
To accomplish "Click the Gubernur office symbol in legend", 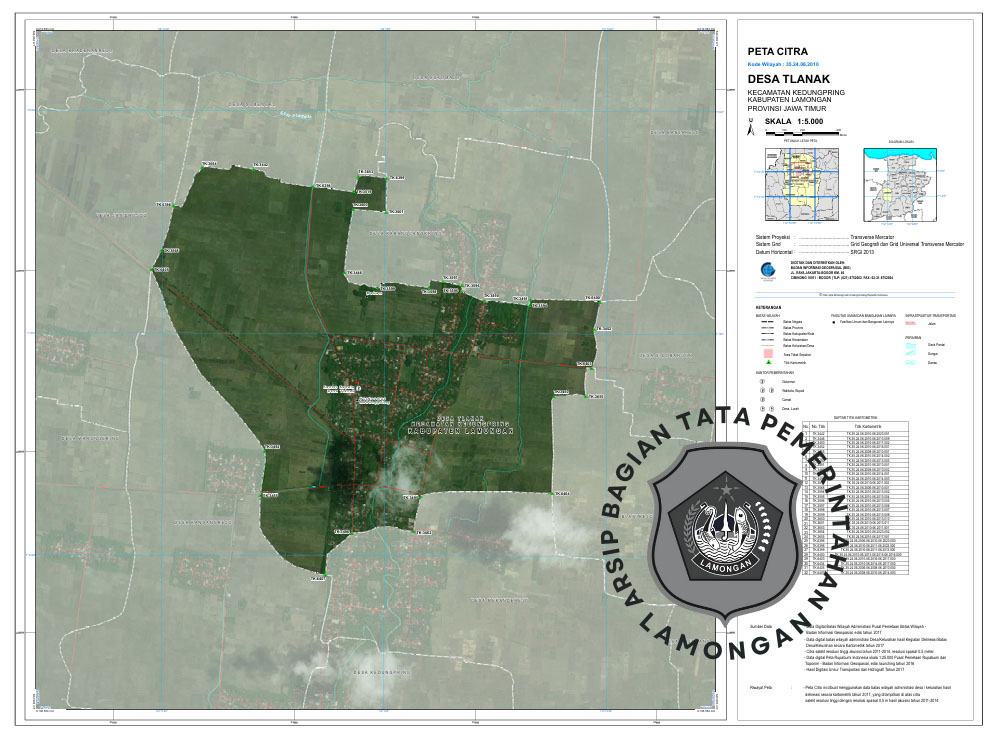I will pos(762,381).
